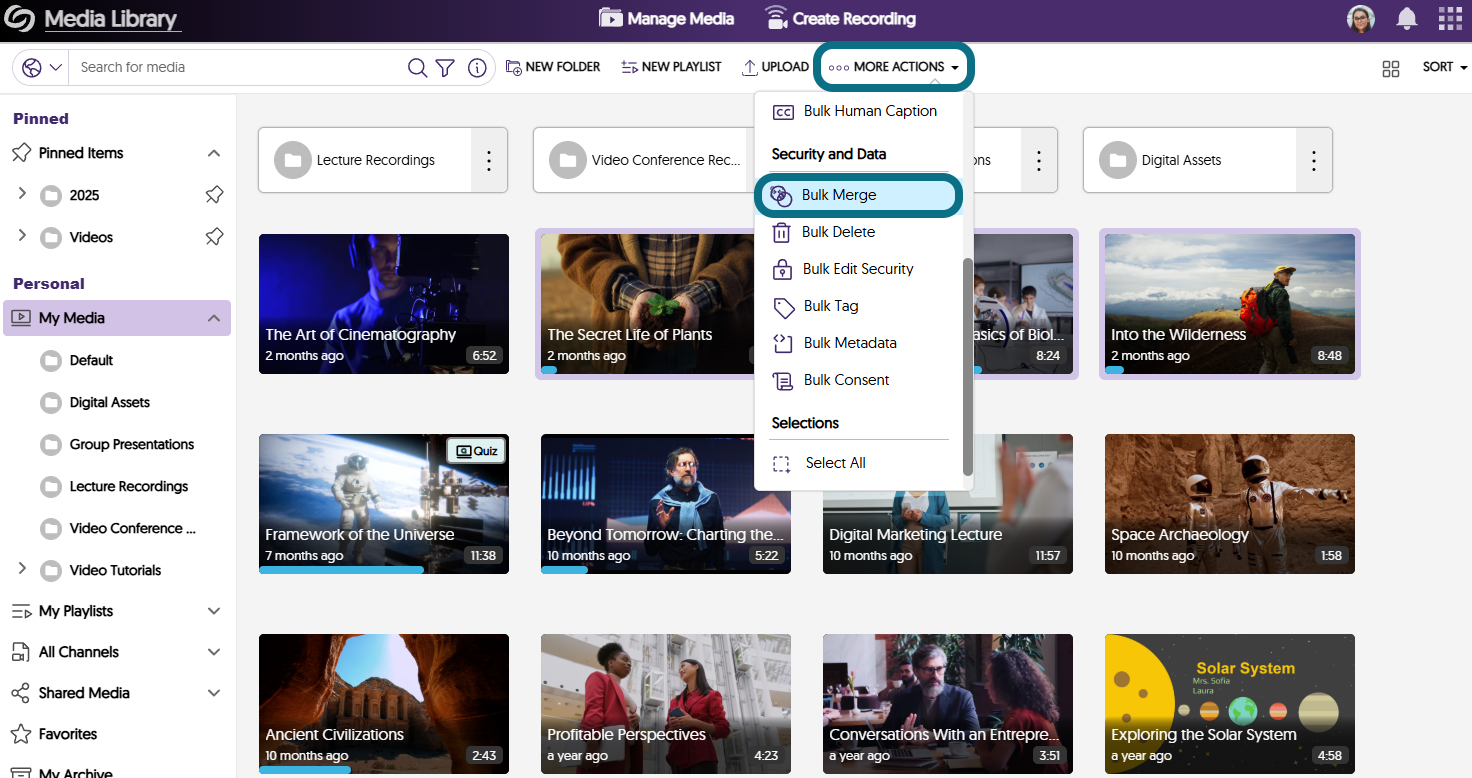Choose Bulk Edit Security option

click(x=858, y=269)
